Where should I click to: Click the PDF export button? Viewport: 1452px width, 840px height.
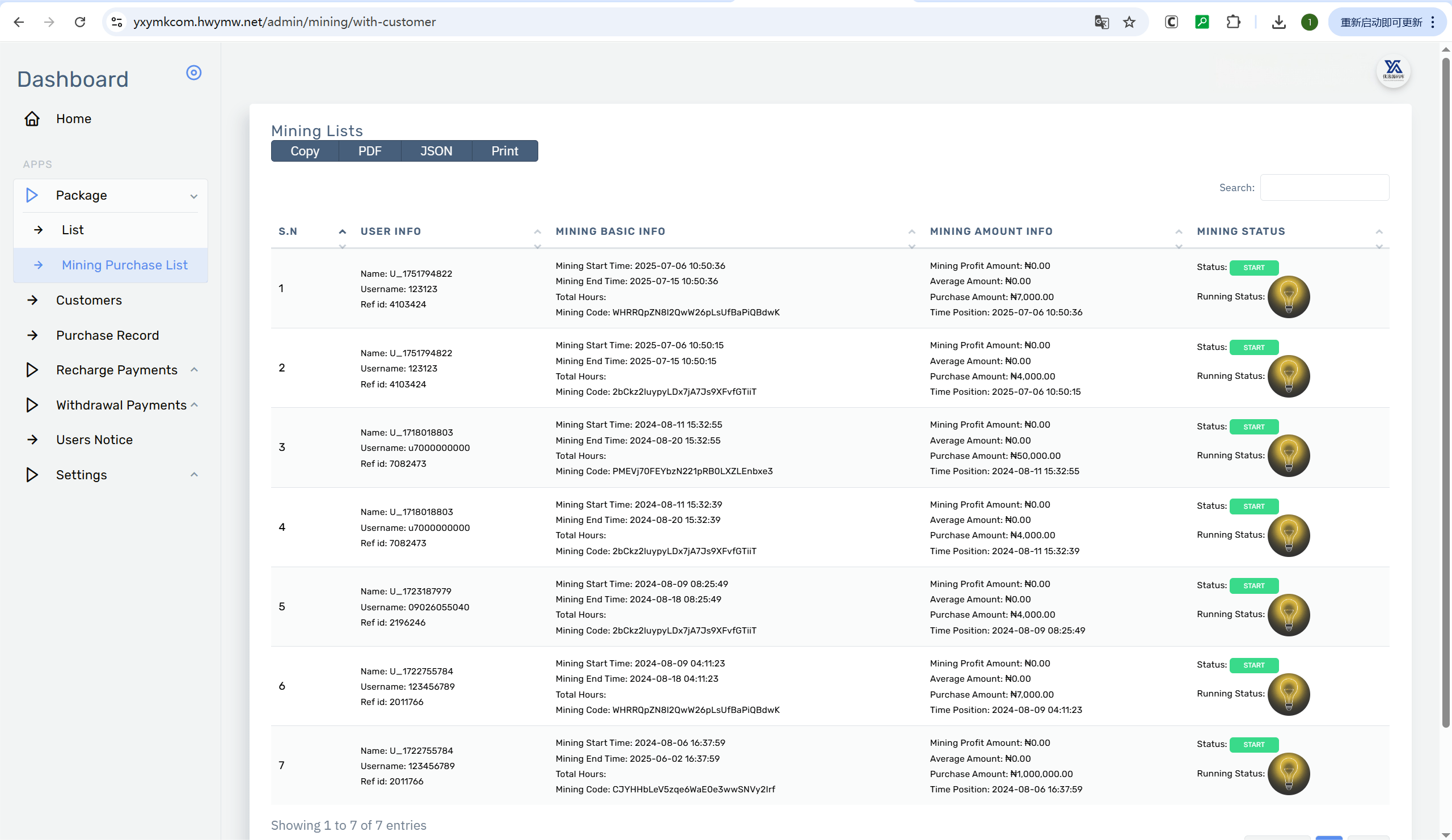pos(369,151)
